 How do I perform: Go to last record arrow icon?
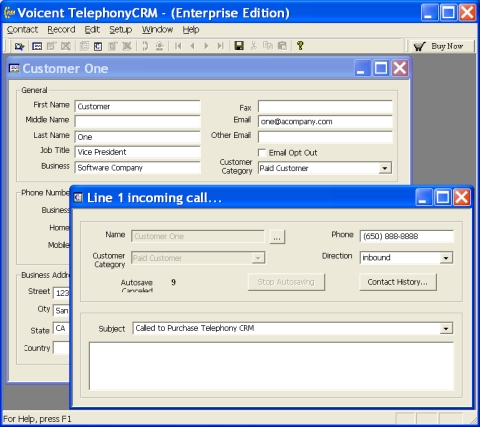click(x=220, y=46)
